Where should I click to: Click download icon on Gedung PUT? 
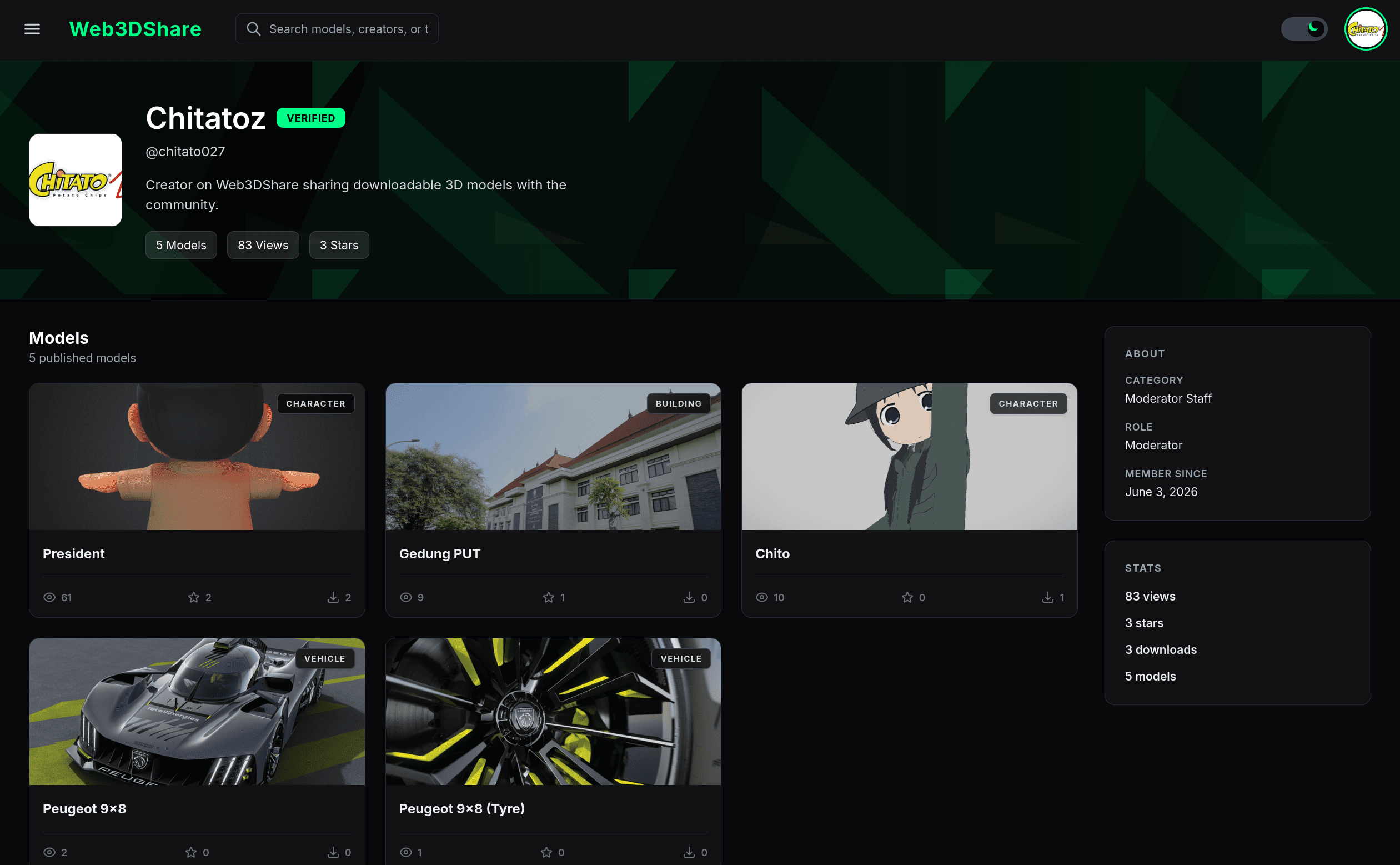click(x=689, y=597)
